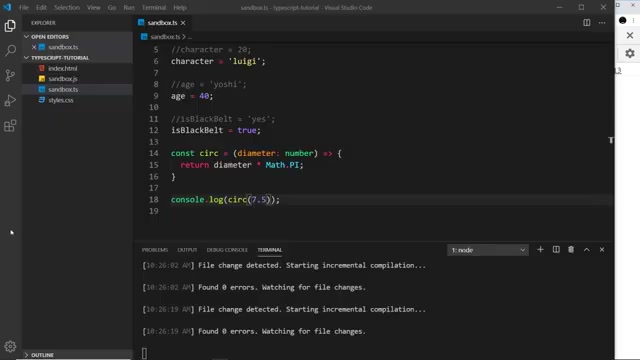
Task: Click 'true' on line 12
Action: tap(247, 130)
